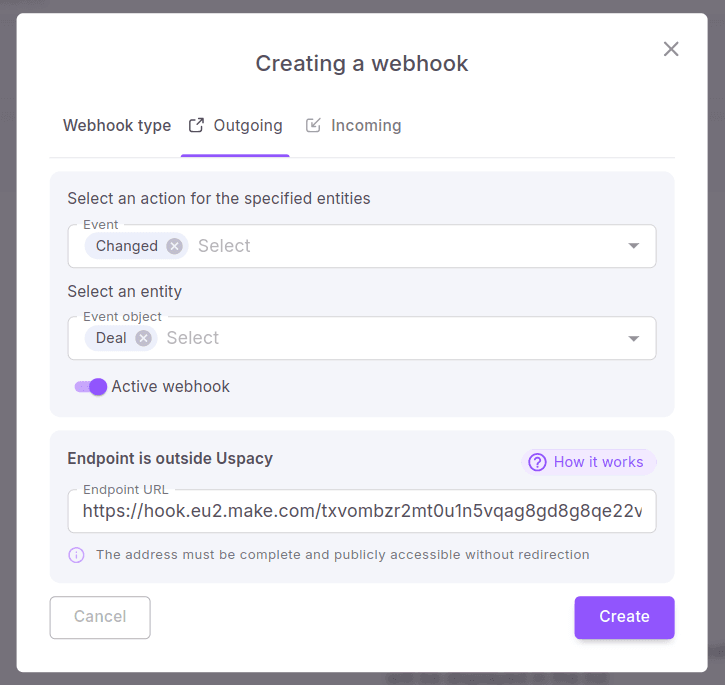Expand the Event object dropdown arrow
Image resolution: width=725 pixels, height=685 pixels.
click(x=633, y=338)
